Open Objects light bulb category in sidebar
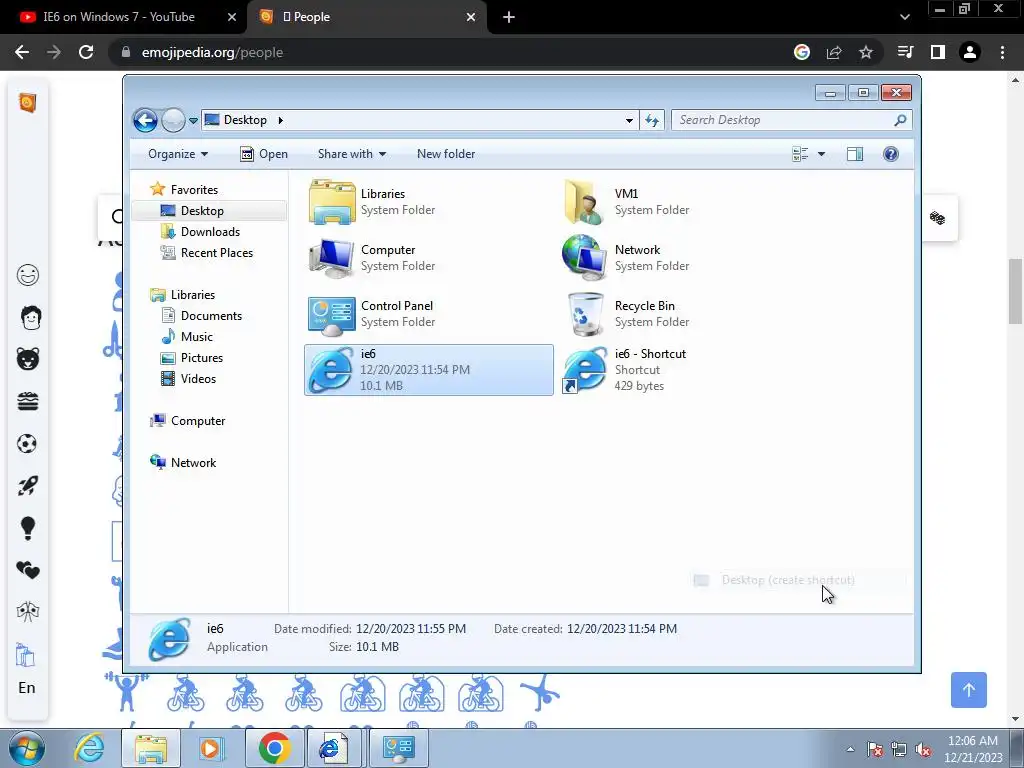 point(27,528)
